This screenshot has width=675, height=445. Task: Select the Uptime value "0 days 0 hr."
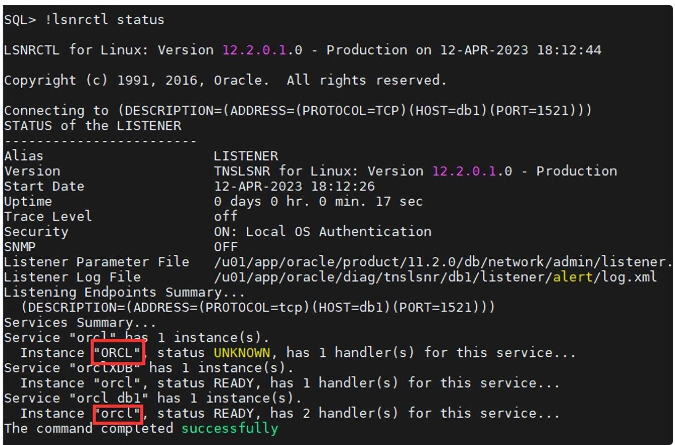coord(319,201)
